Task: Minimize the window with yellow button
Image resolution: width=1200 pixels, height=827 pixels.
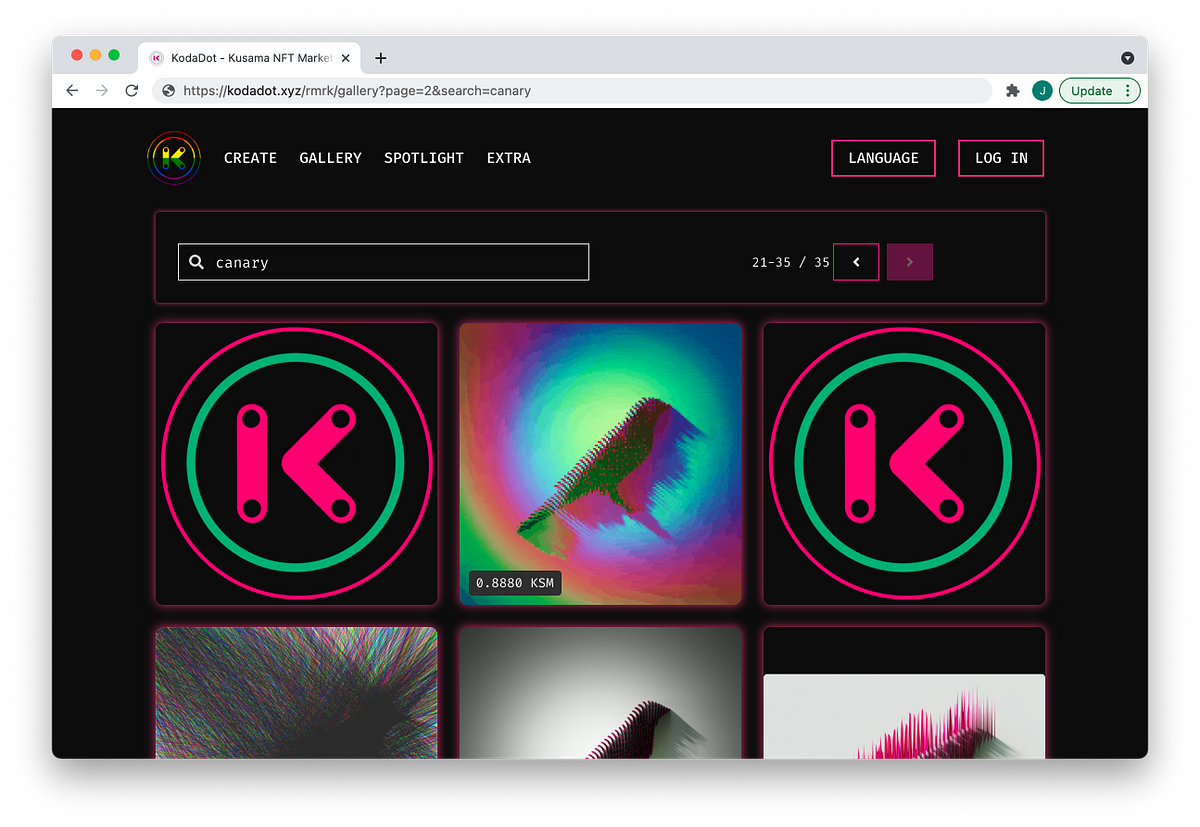Action: pyautogui.click(x=95, y=55)
